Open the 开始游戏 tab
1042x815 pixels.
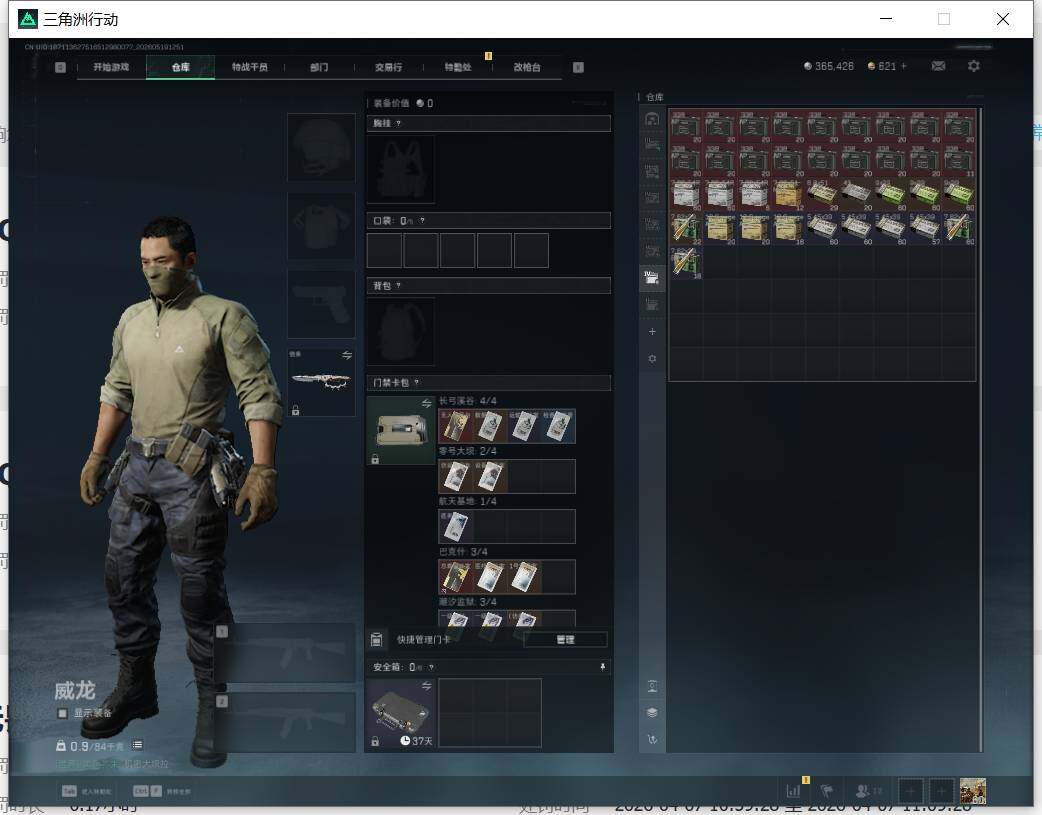(x=111, y=67)
